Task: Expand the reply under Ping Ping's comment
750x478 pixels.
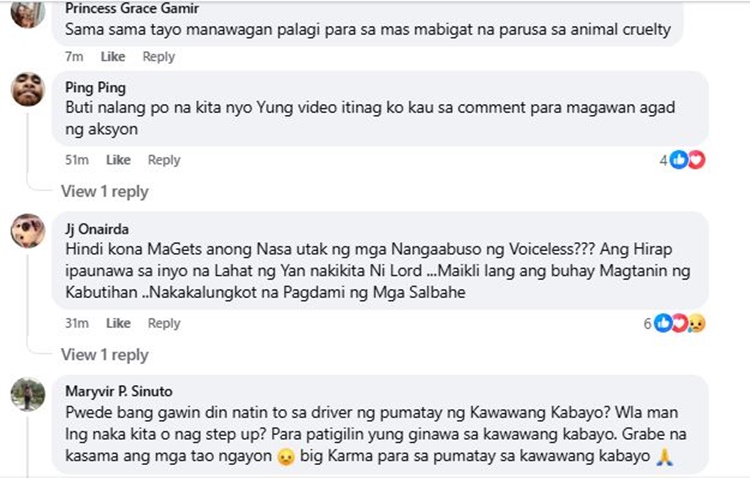Action: click(x=105, y=191)
